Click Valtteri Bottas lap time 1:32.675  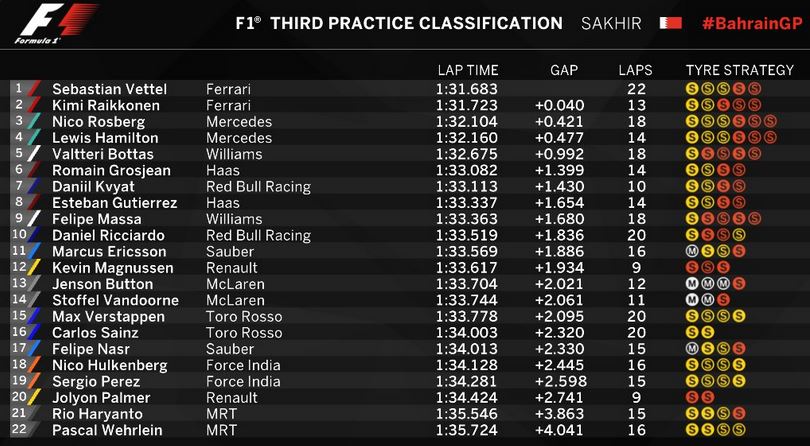pyautogui.click(x=466, y=154)
